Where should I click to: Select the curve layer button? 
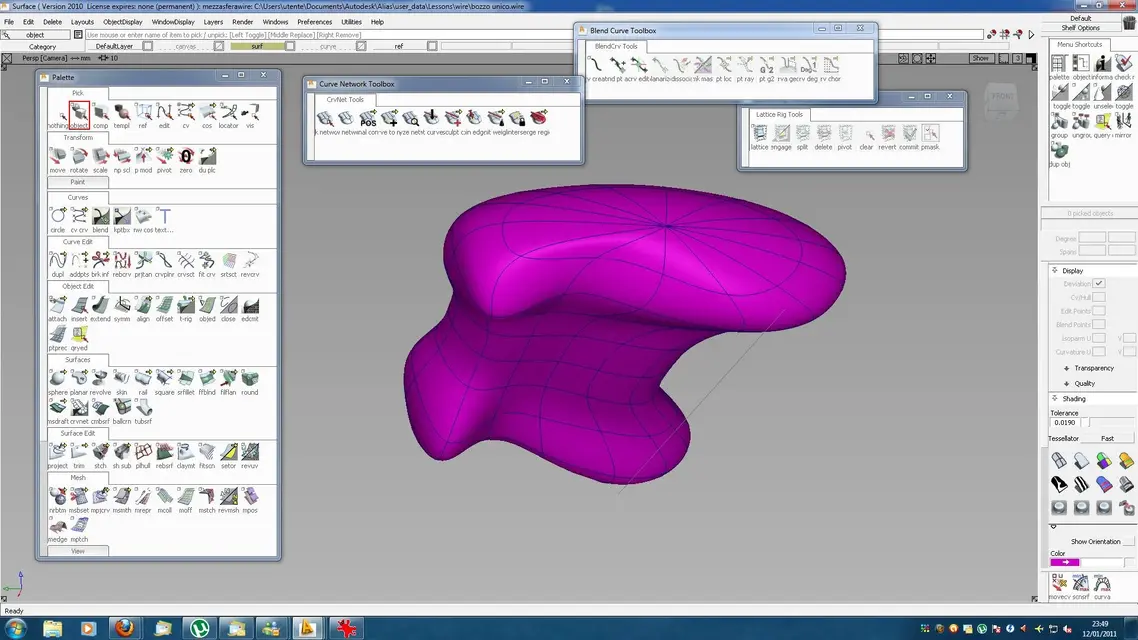click(x=328, y=46)
